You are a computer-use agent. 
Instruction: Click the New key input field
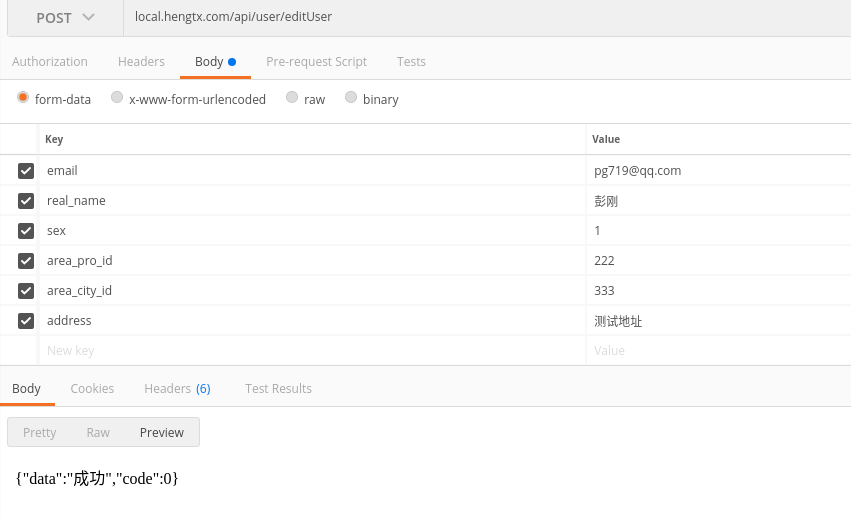(313, 351)
